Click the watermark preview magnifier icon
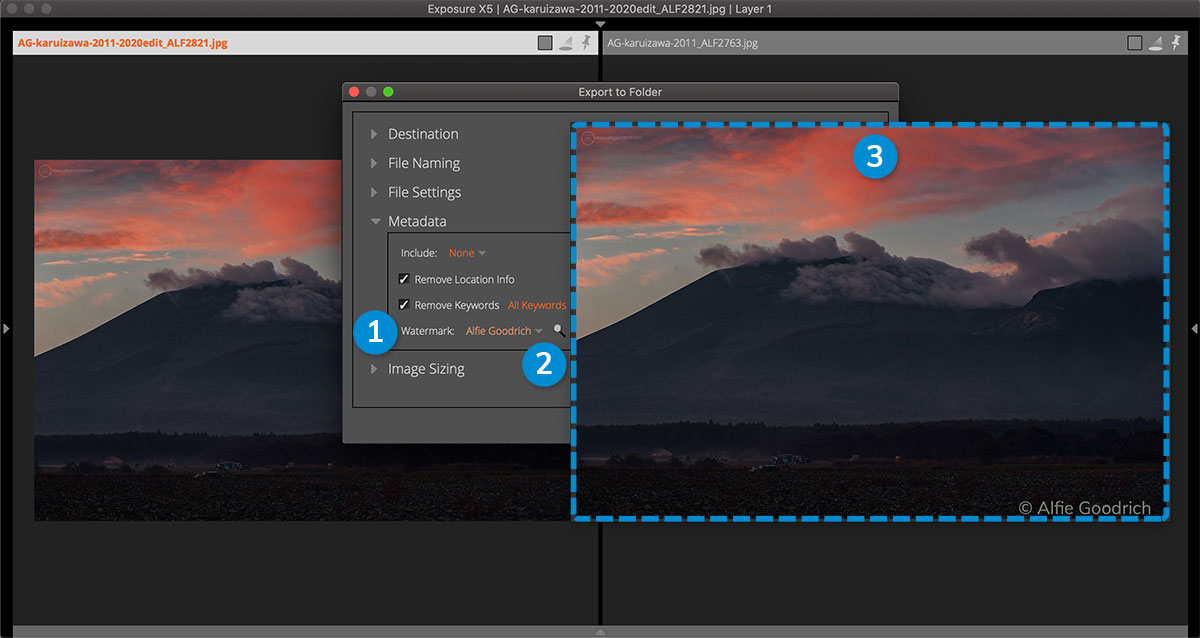1200x638 pixels. [559, 331]
